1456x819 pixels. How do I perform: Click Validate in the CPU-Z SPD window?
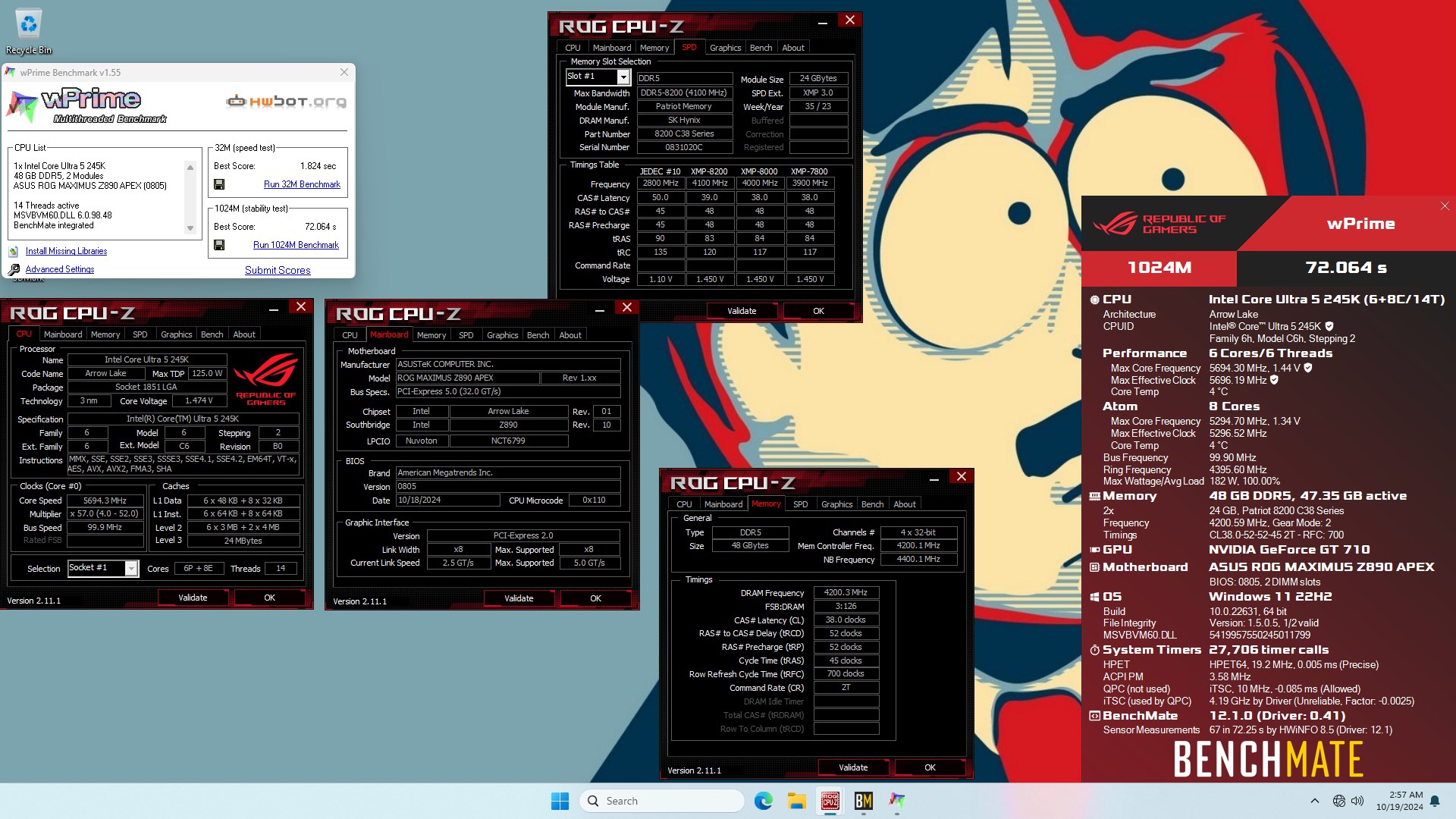(742, 311)
